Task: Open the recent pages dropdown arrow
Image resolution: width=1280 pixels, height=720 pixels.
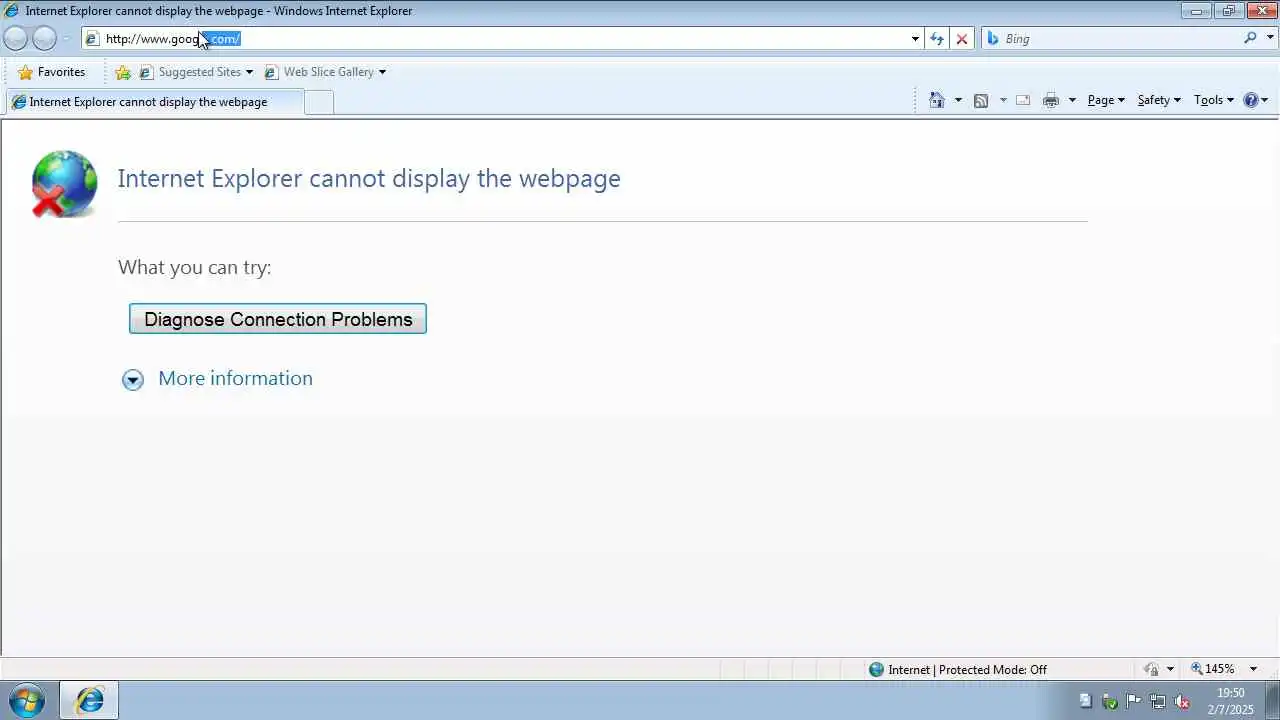Action: tap(66, 39)
